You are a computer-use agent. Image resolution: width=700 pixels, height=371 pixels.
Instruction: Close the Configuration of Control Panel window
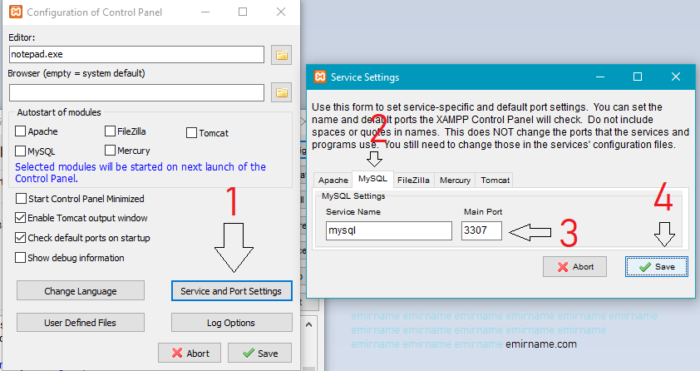281,12
